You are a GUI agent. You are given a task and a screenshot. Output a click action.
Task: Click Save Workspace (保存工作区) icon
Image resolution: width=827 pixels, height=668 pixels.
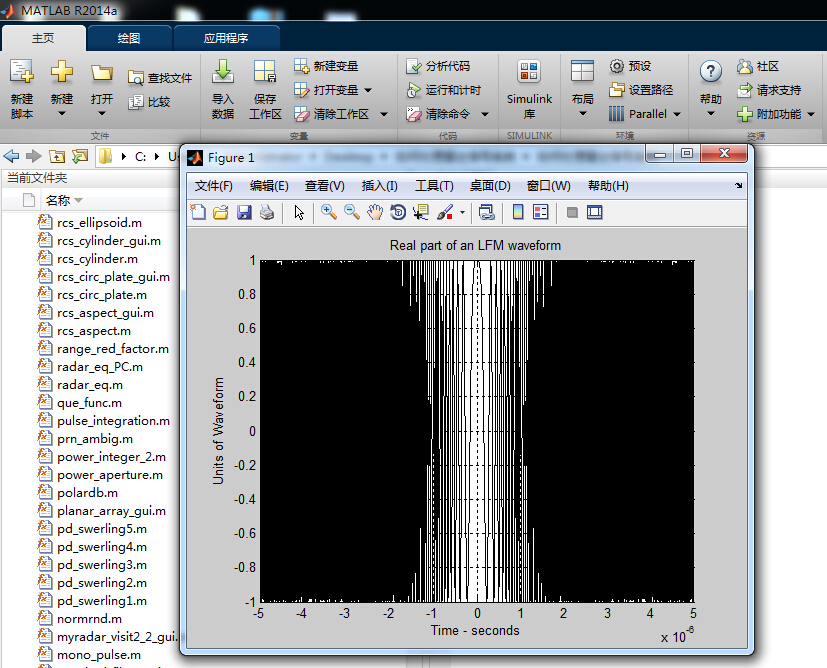tap(265, 72)
